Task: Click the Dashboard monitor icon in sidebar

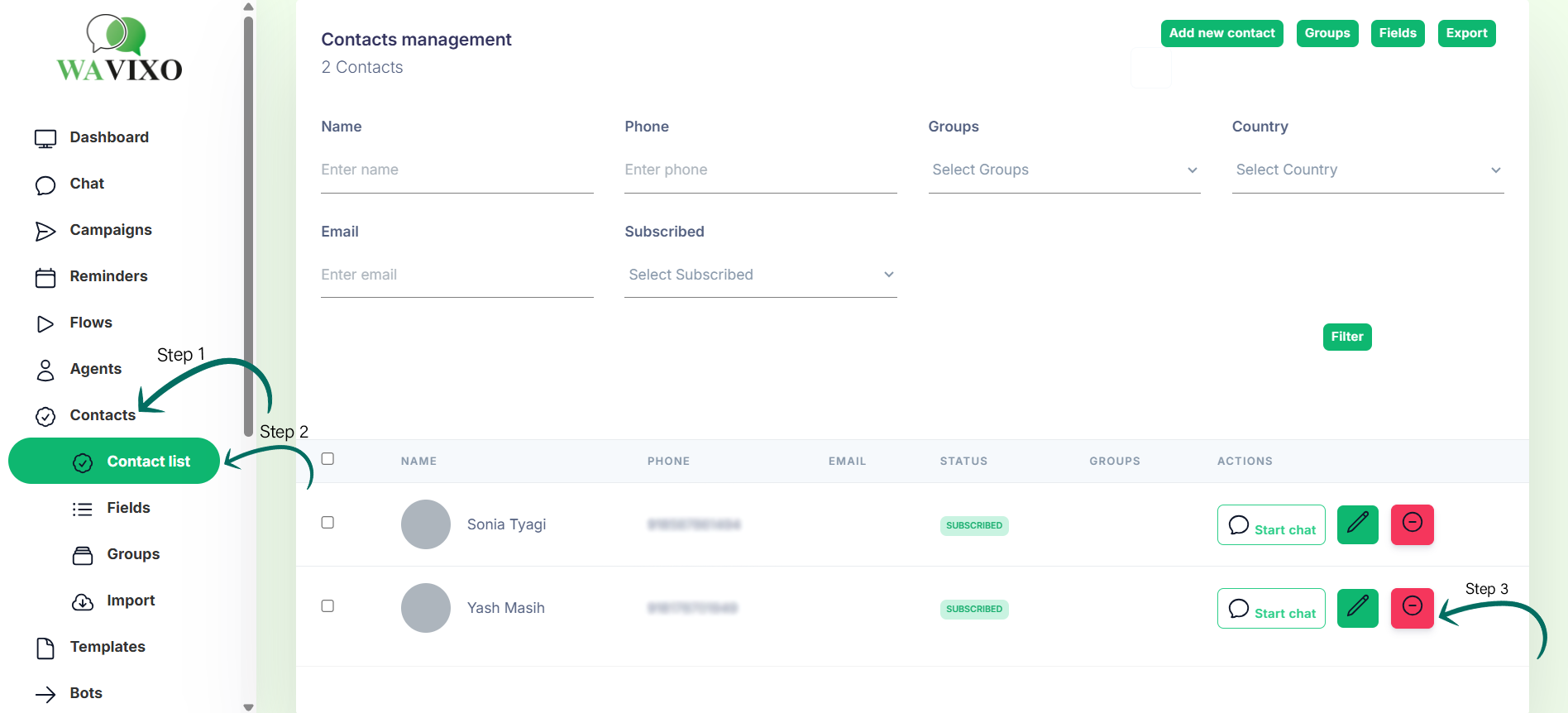Action: pos(45,138)
